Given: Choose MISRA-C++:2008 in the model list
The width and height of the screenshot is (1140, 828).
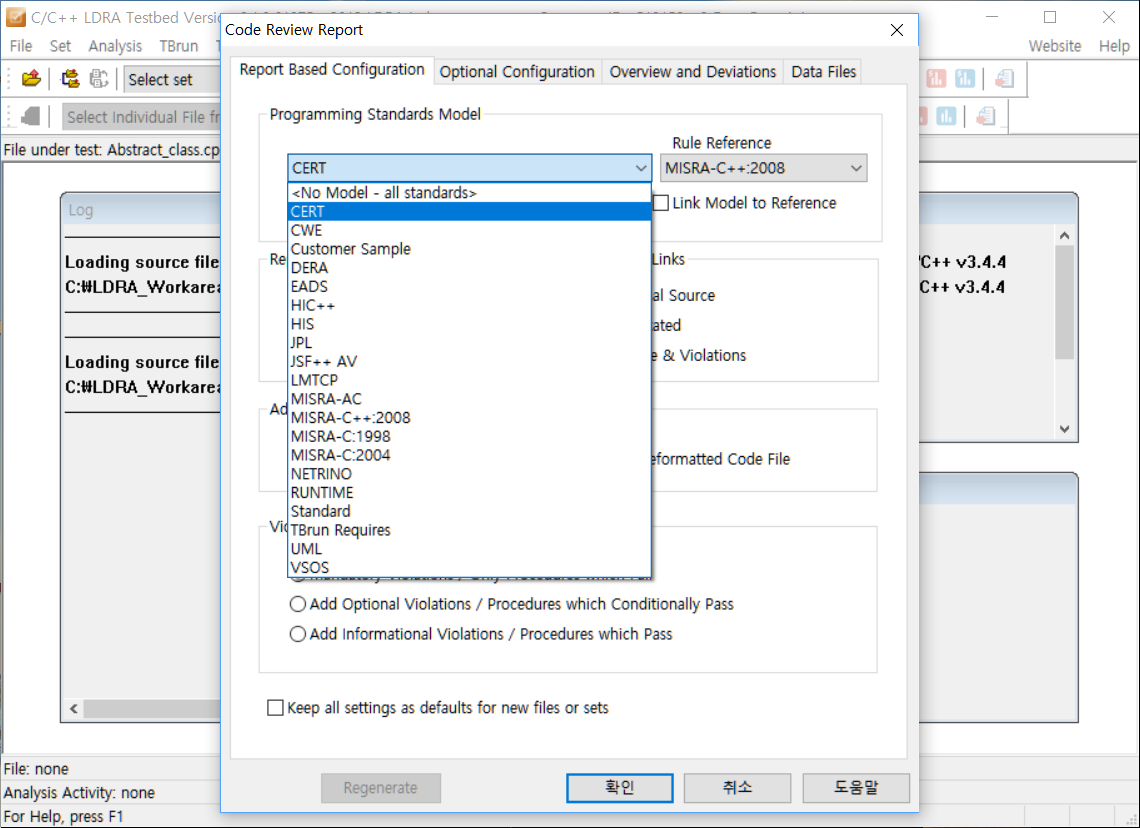Looking at the screenshot, I should [x=469, y=418].
